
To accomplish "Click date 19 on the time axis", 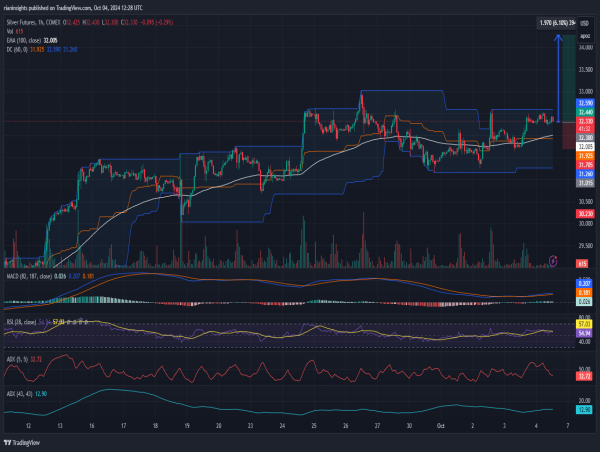I will coord(187,426).
